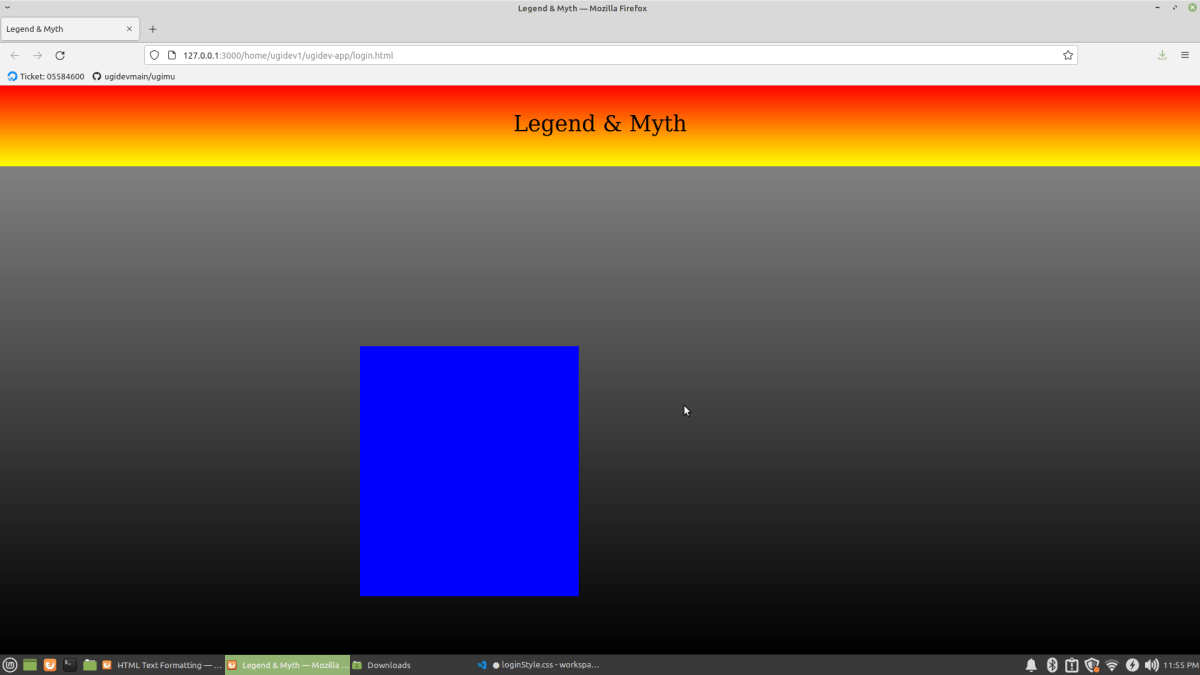Click the blue box on the page
This screenshot has width=1200, height=675.
(x=469, y=471)
